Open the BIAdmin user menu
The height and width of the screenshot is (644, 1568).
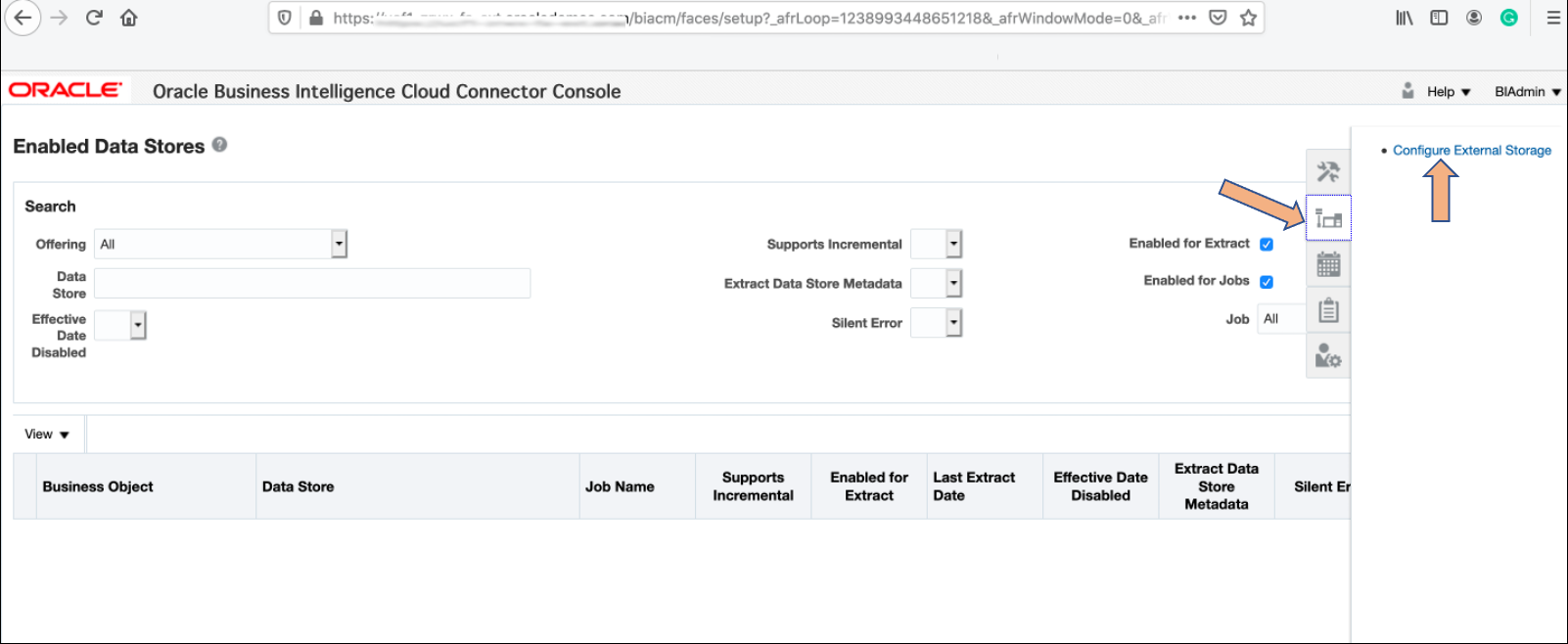pos(1527,92)
